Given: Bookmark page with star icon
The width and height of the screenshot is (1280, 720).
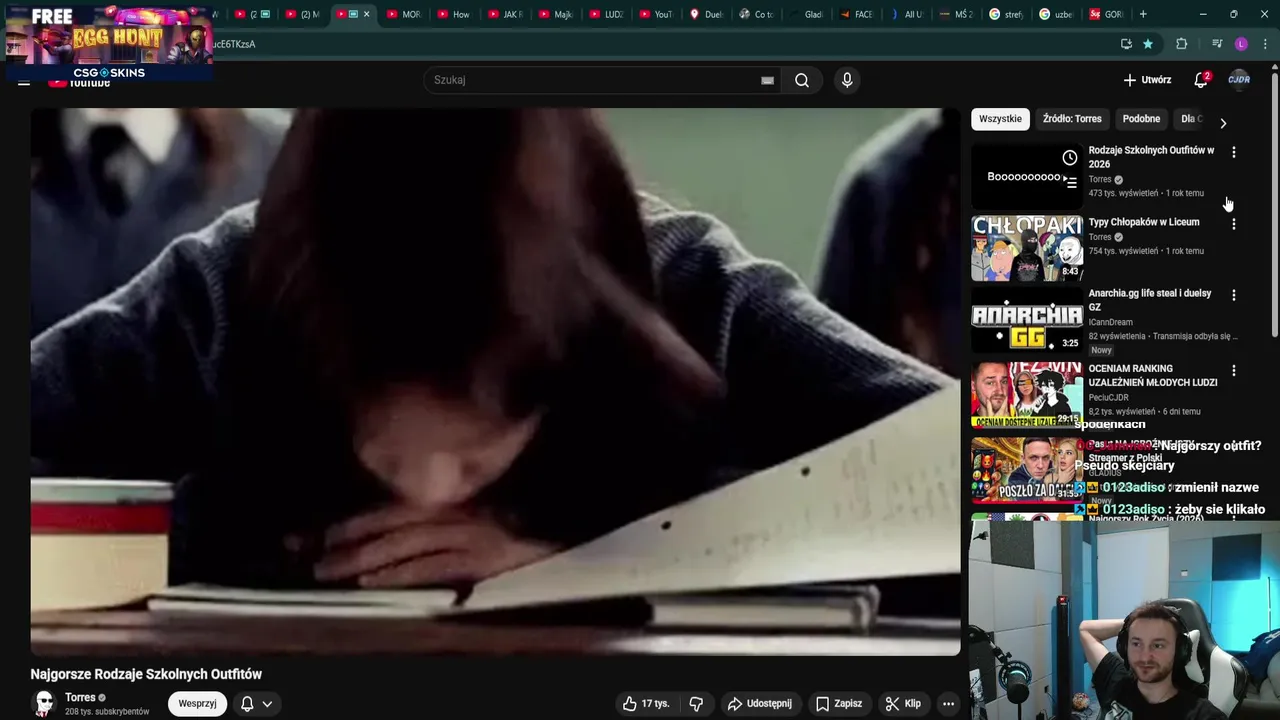Looking at the screenshot, I should 1148,44.
